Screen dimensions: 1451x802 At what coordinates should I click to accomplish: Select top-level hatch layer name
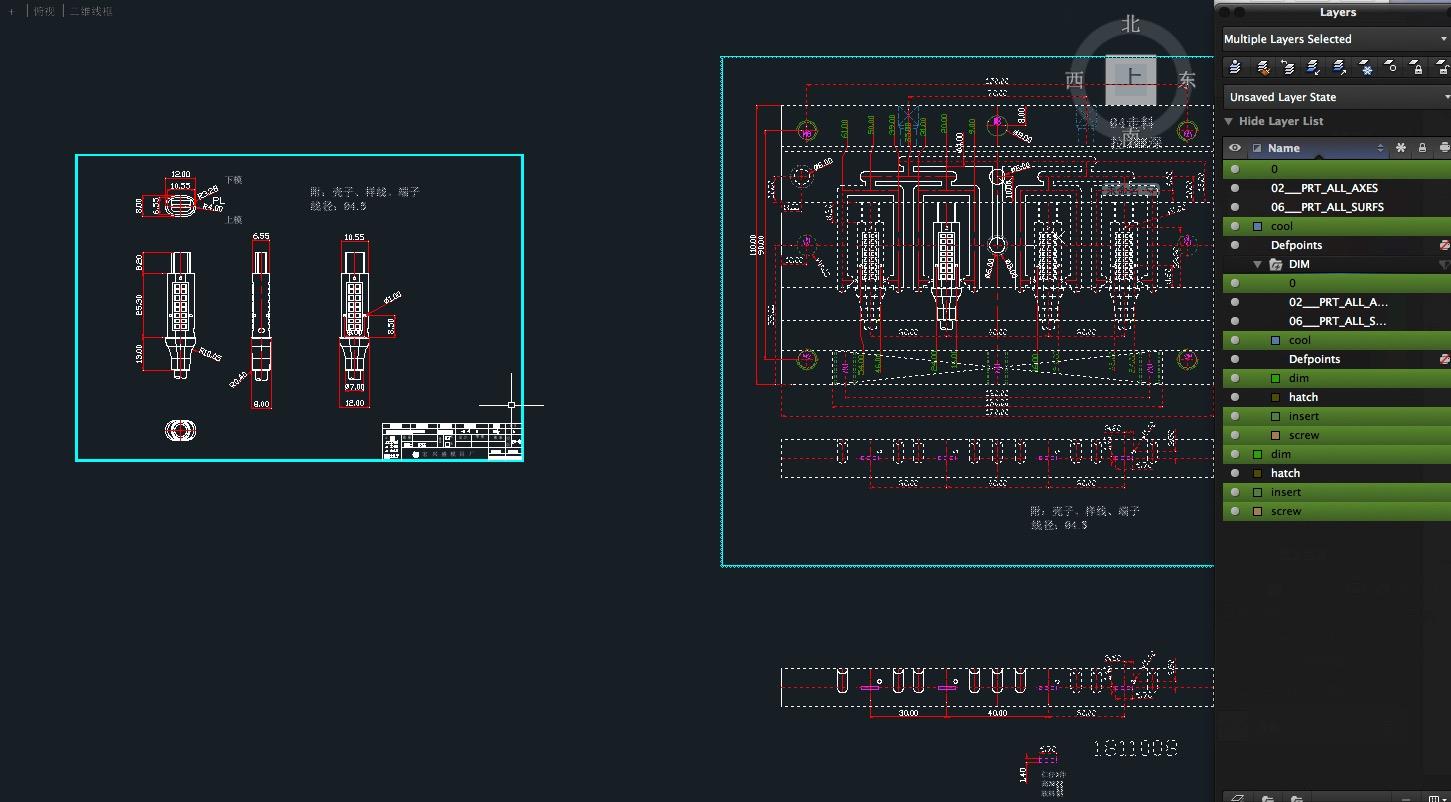1285,473
